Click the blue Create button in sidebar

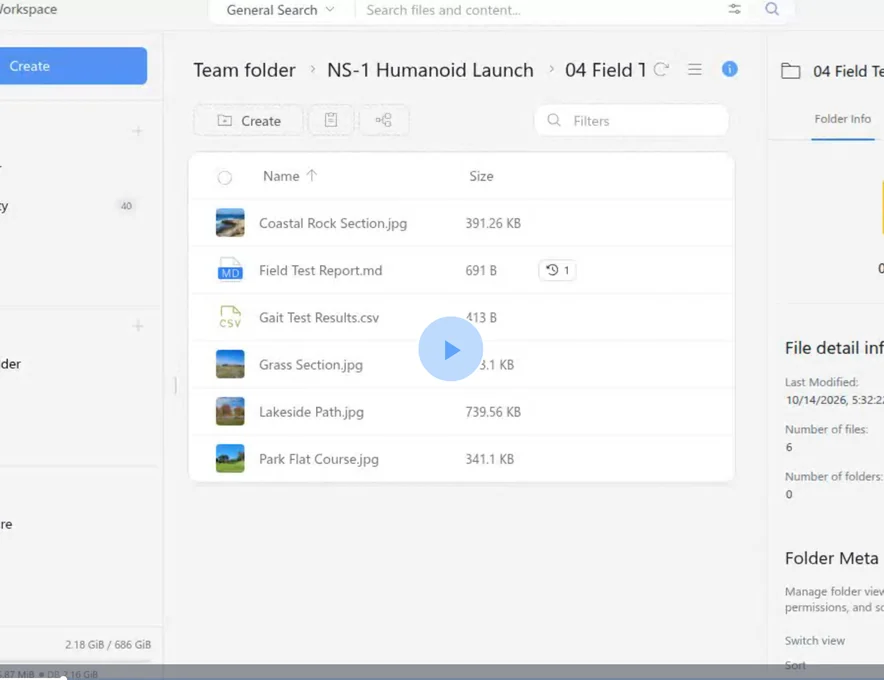tap(73, 66)
